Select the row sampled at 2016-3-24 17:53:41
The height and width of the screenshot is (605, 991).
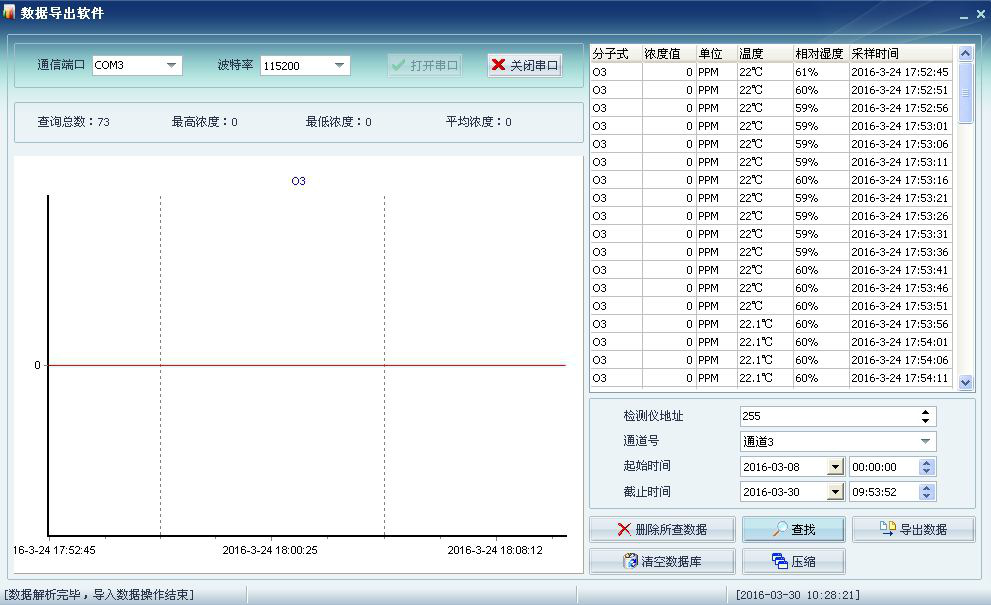coord(771,270)
